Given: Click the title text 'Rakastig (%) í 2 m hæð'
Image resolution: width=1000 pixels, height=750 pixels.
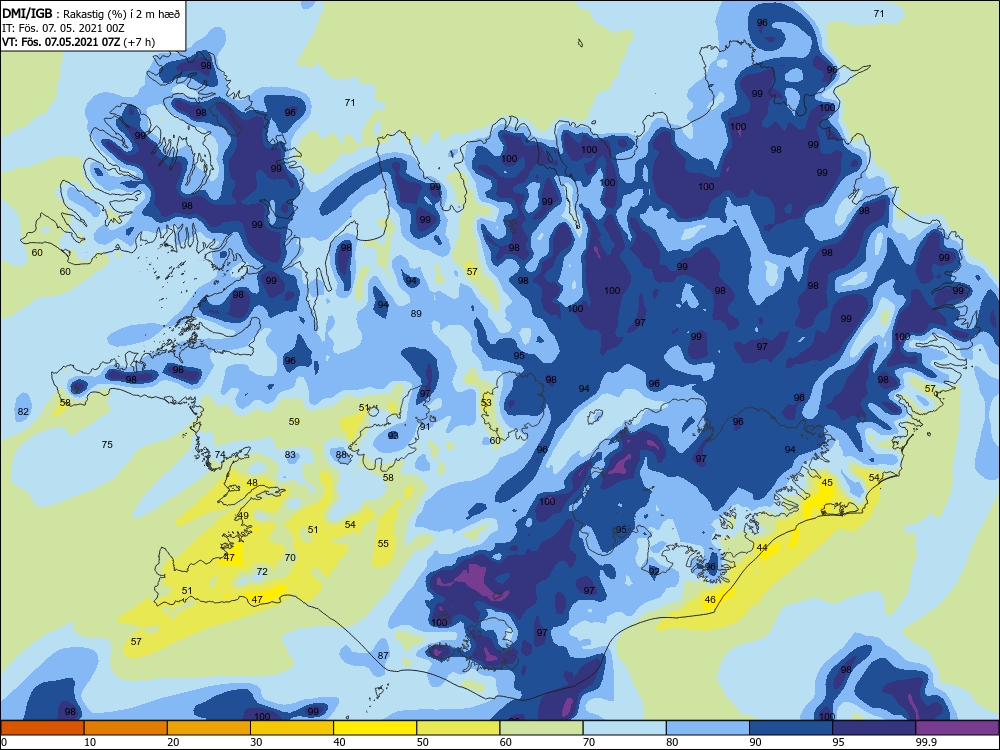Looking at the screenshot, I should (x=121, y=14).
